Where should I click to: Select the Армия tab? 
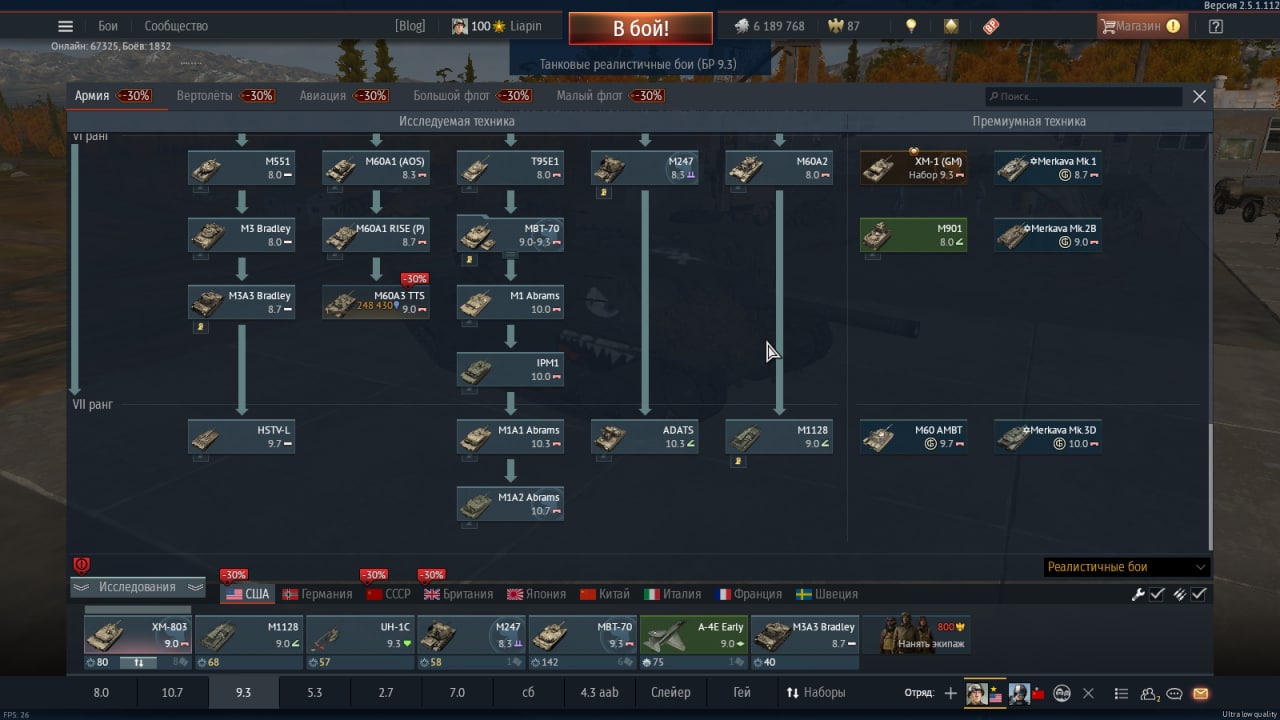(x=113, y=96)
